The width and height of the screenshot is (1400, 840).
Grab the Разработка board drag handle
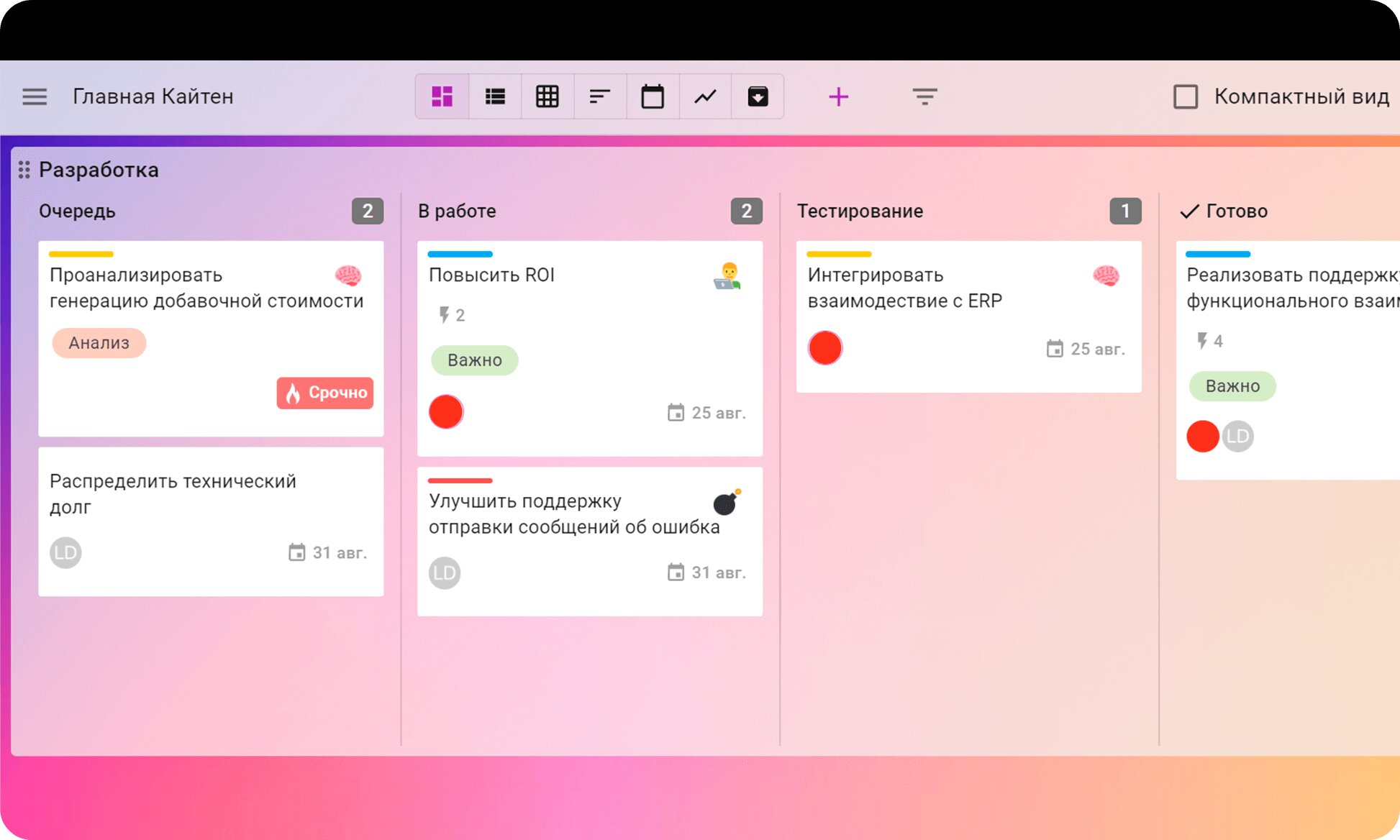pyautogui.click(x=24, y=170)
